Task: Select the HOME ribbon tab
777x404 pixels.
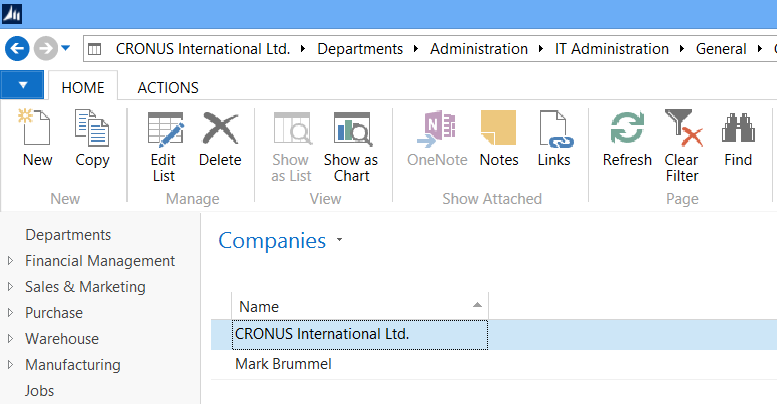Action: 83,87
